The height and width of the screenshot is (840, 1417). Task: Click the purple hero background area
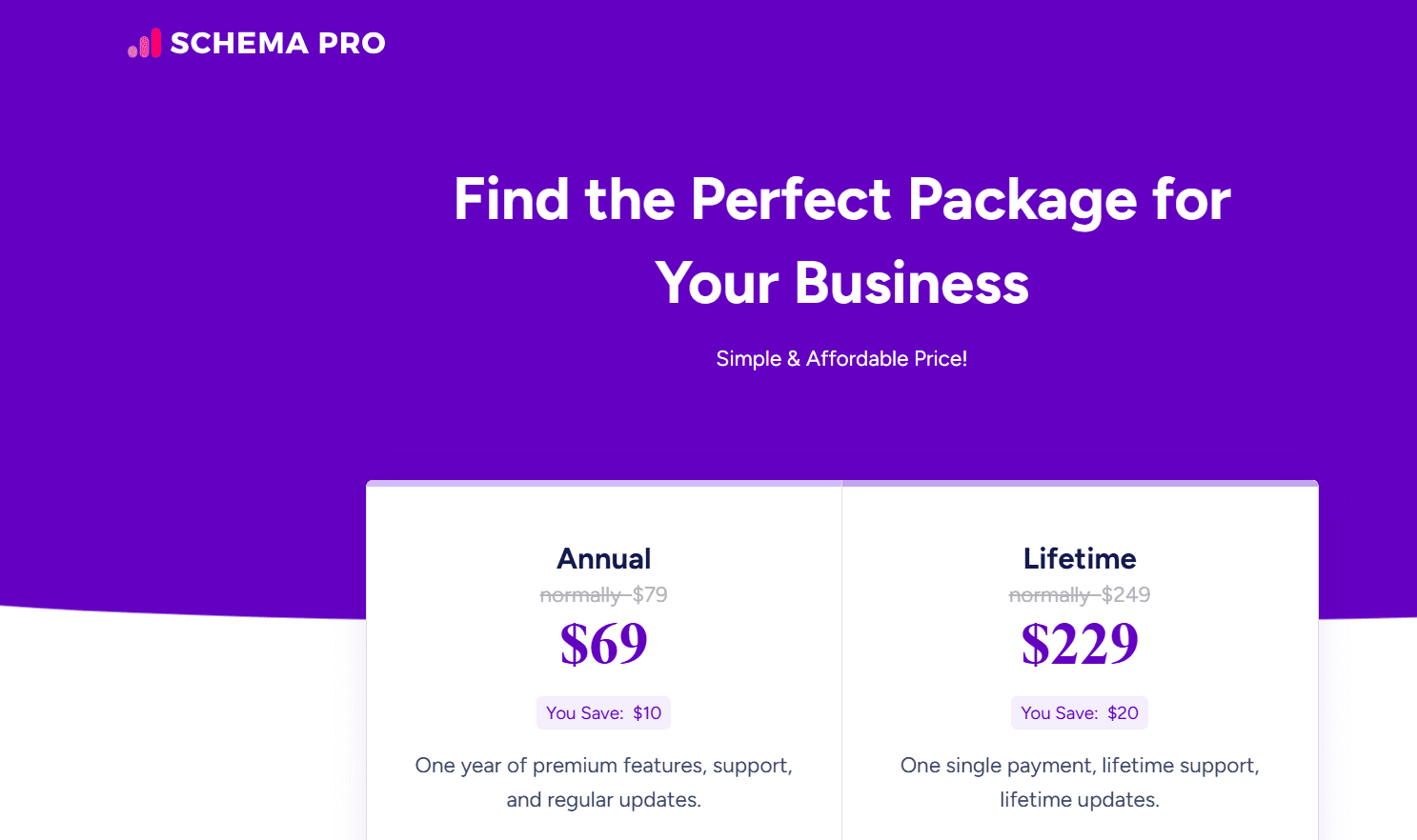click(x=191, y=286)
